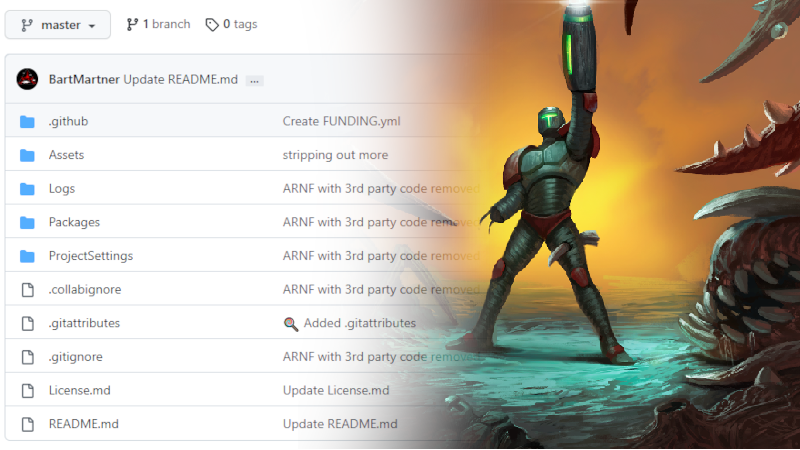This screenshot has width=800, height=450.
Task: Click the Packages folder icon
Action: tap(27, 222)
